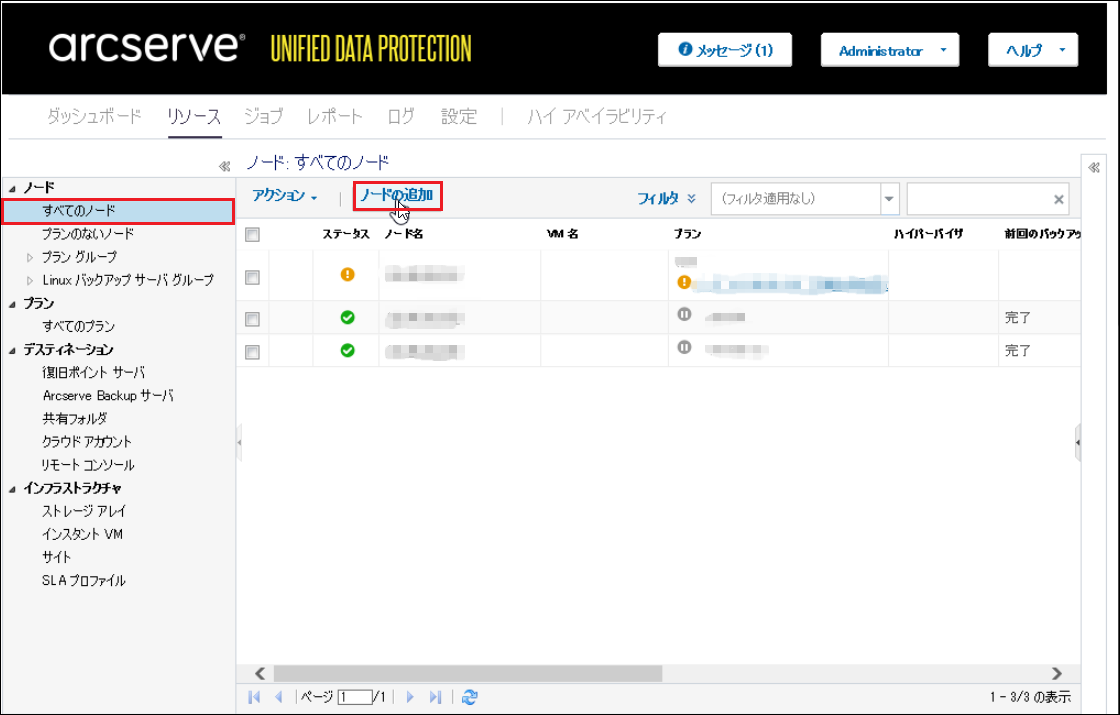Viewport: 1120px width, 715px height.
Task: Click orange warning icon in plan column
Action: [x=684, y=282]
